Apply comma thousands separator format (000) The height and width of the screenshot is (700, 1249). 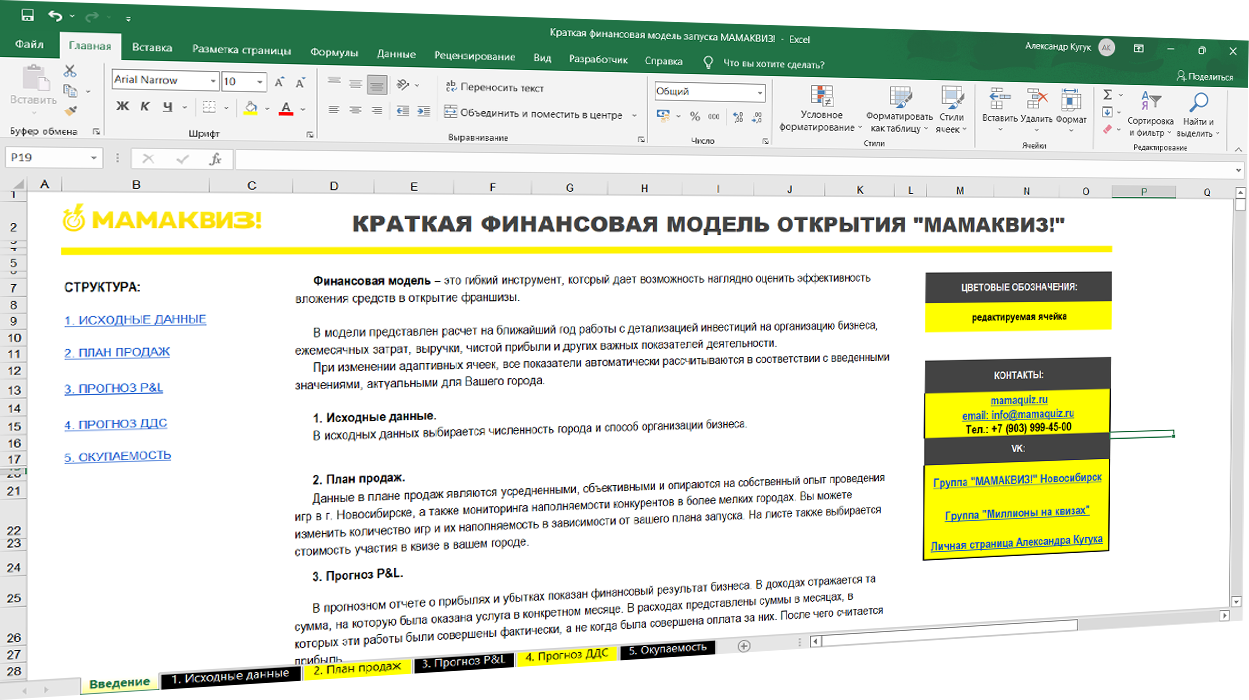tap(716, 117)
